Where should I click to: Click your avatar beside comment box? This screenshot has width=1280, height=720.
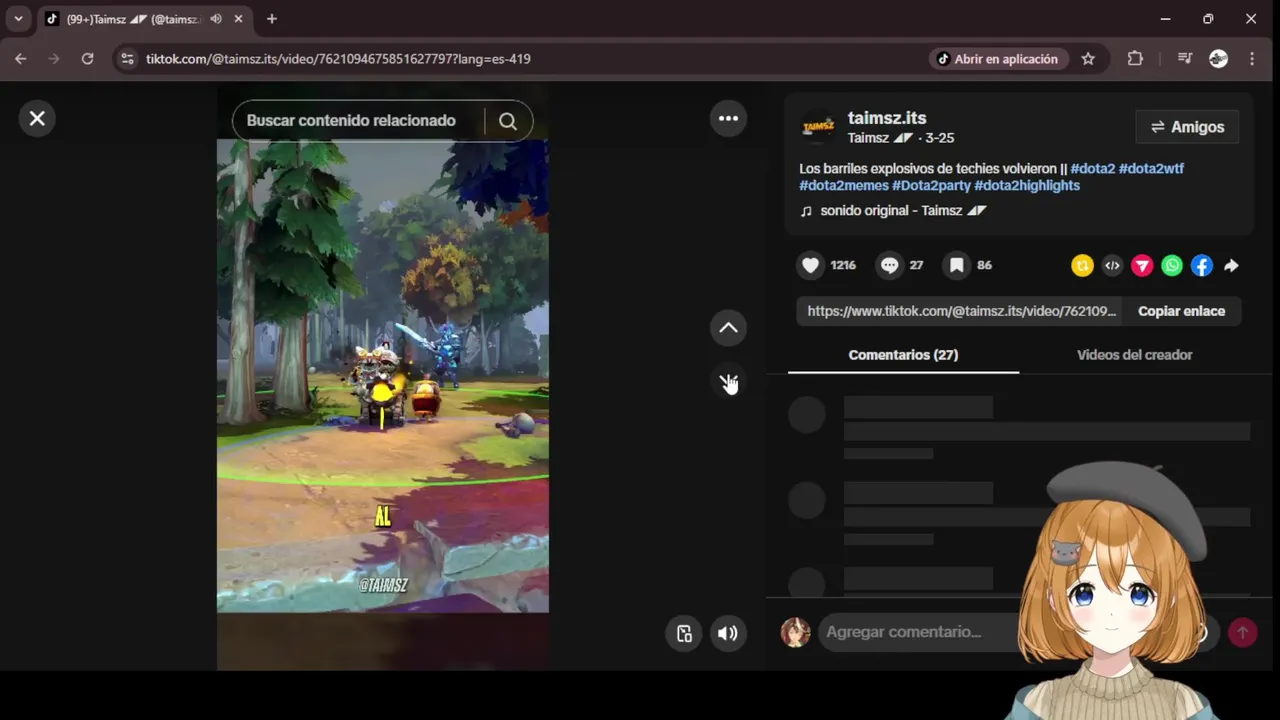(796, 632)
